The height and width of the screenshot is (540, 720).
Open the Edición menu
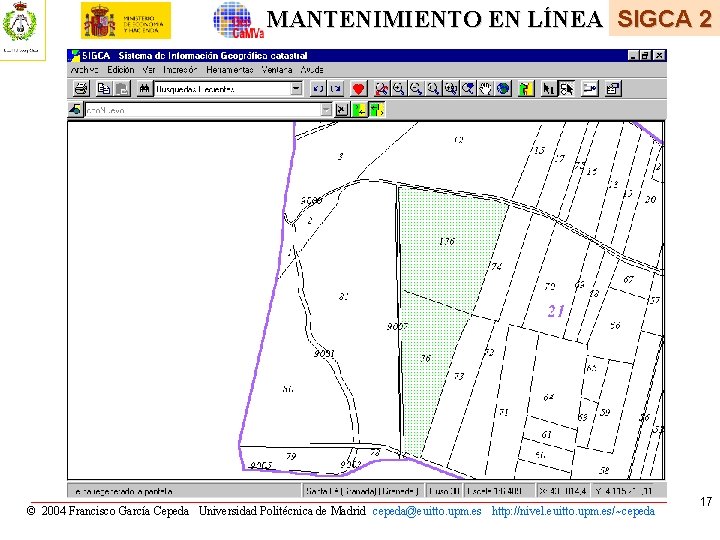click(121, 70)
